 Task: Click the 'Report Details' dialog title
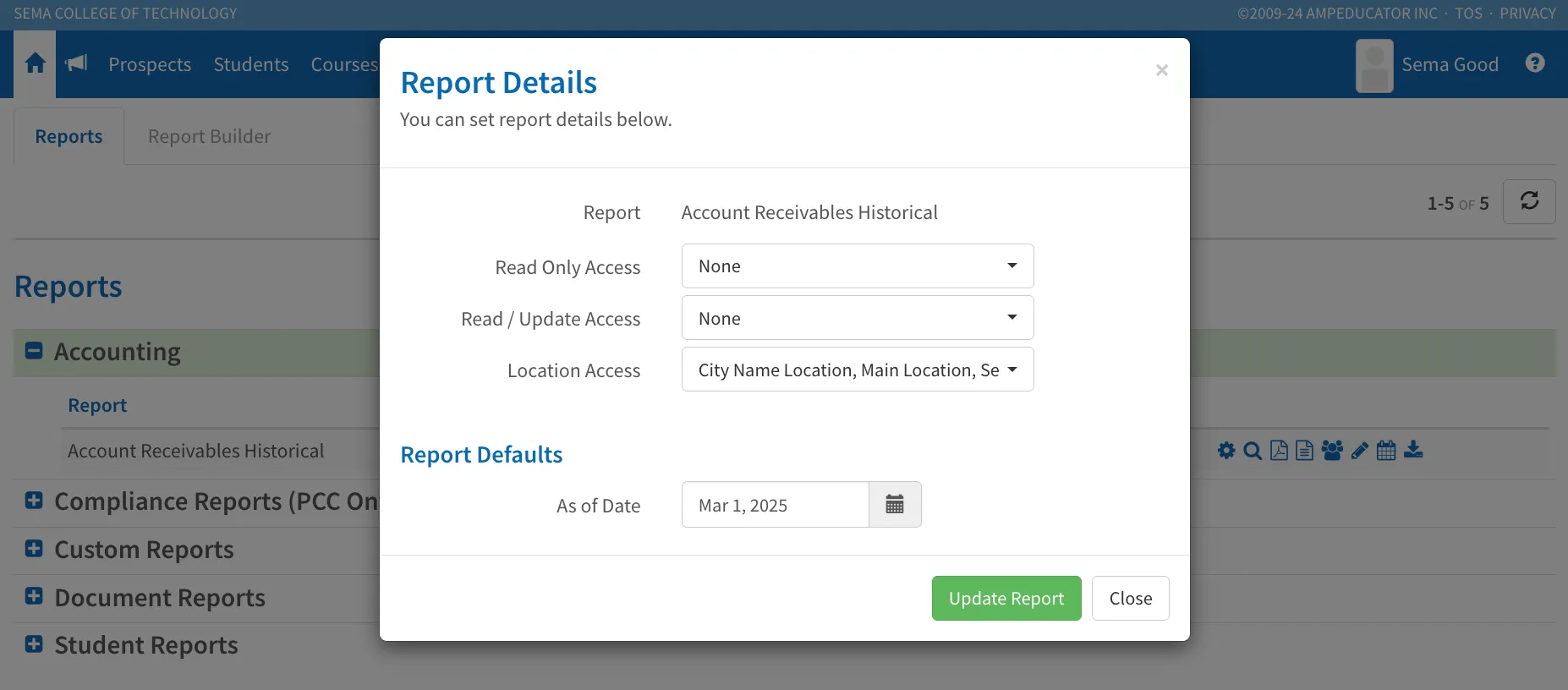pos(499,83)
